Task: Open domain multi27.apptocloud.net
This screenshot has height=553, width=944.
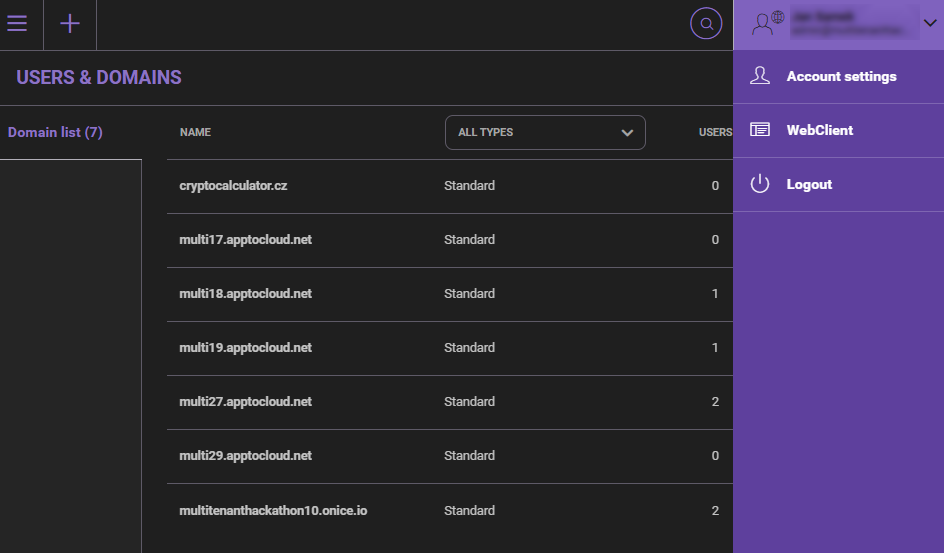Action: 245,401
